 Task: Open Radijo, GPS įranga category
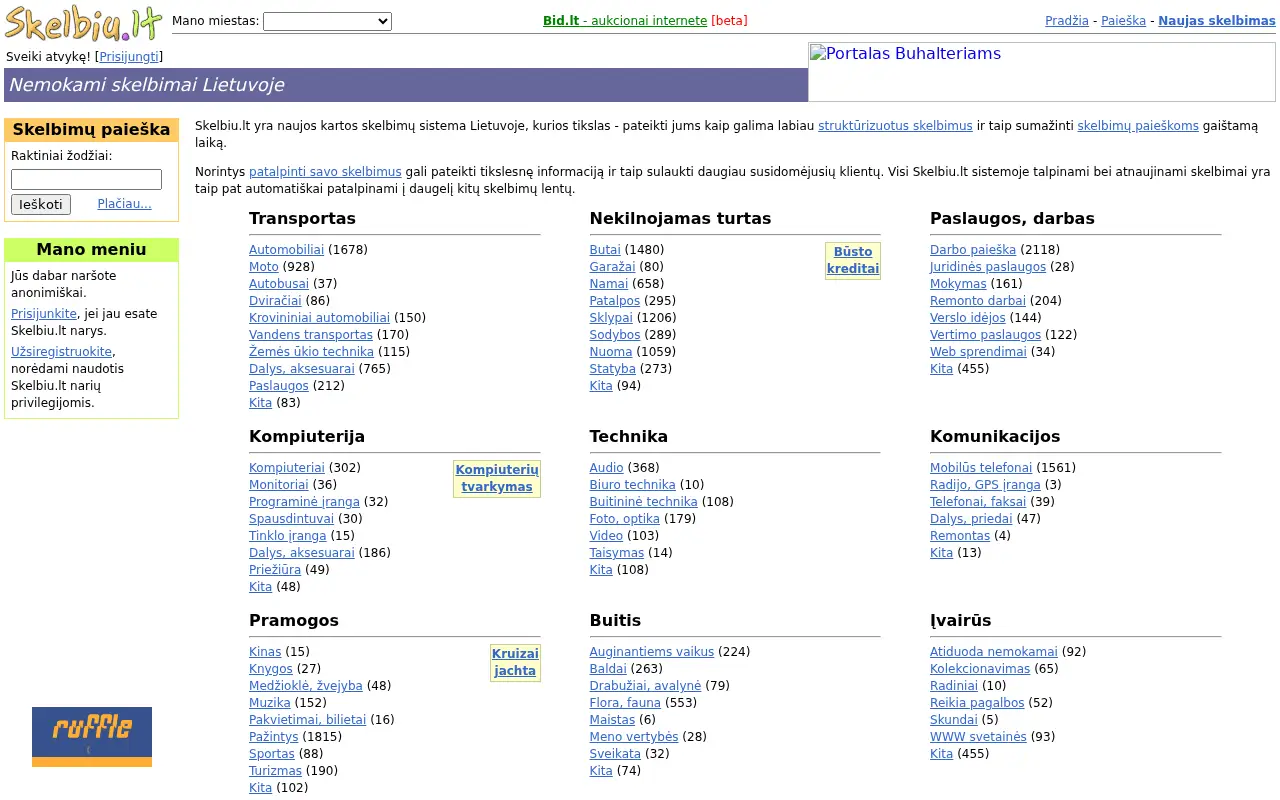click(985, 485)
